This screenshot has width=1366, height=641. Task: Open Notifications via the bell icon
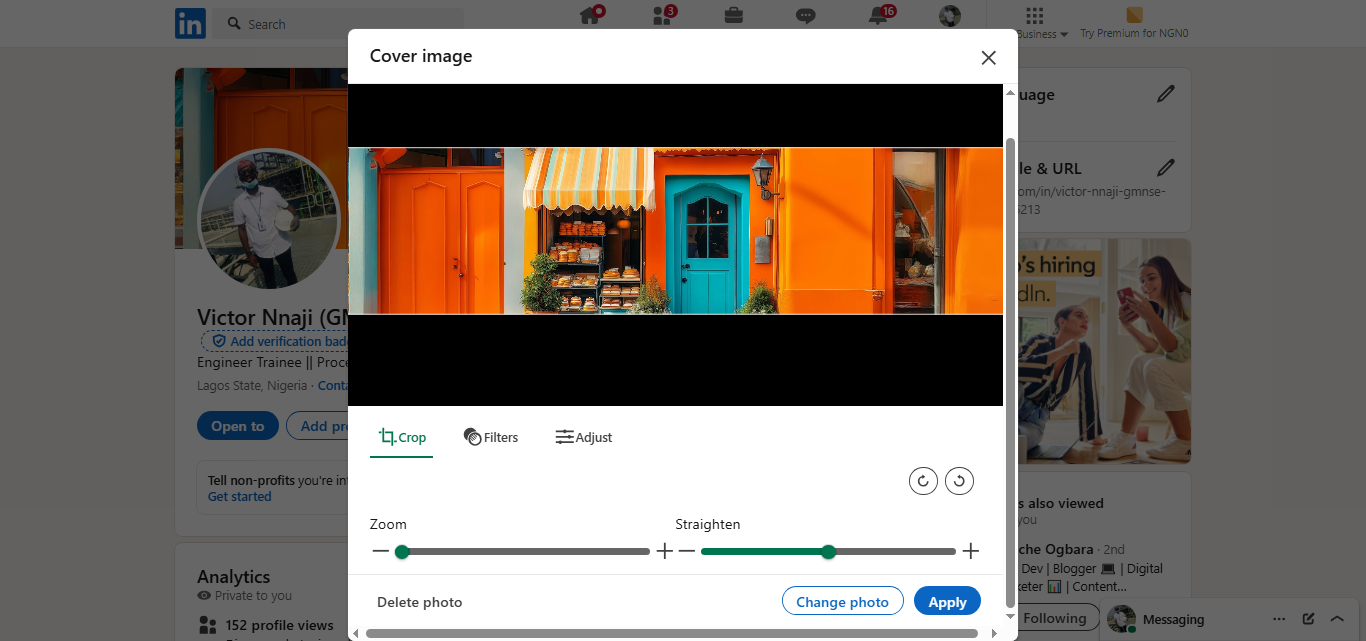pyautogui.click(x=877, y=16)
